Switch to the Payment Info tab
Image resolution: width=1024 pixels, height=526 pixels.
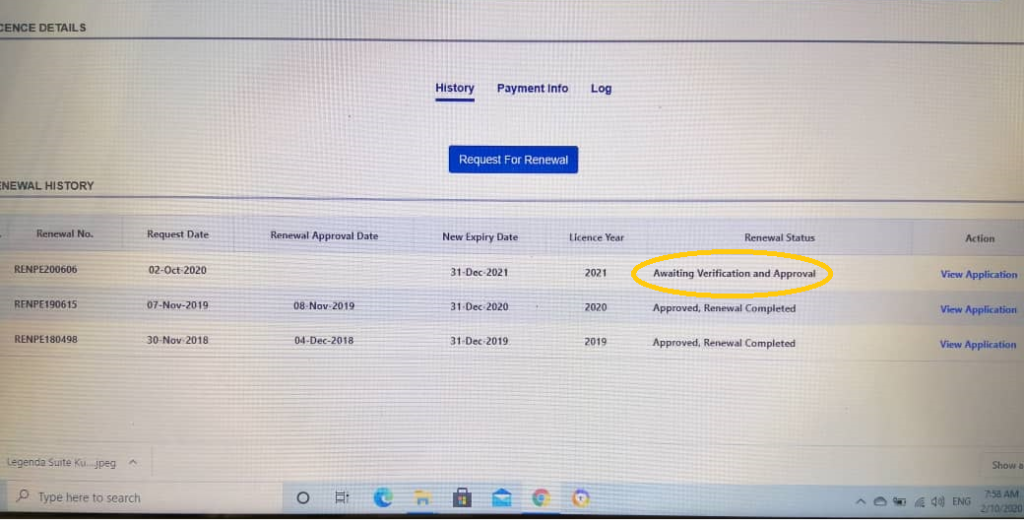point(532,88)
